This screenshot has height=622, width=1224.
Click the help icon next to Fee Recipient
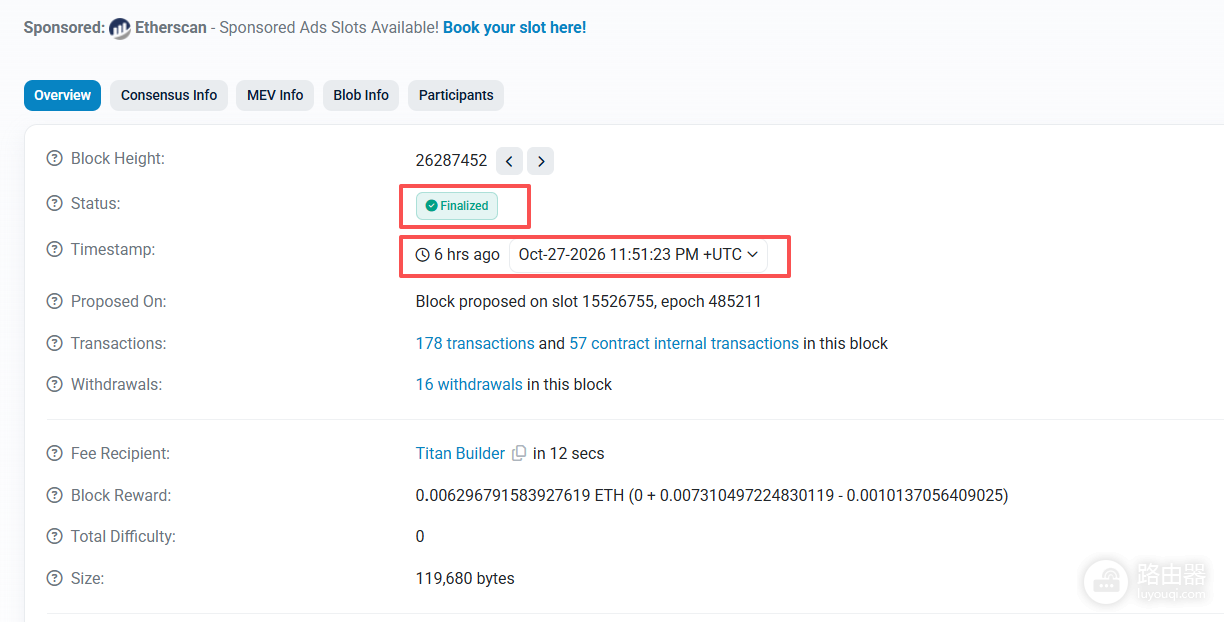coord(55,454)
